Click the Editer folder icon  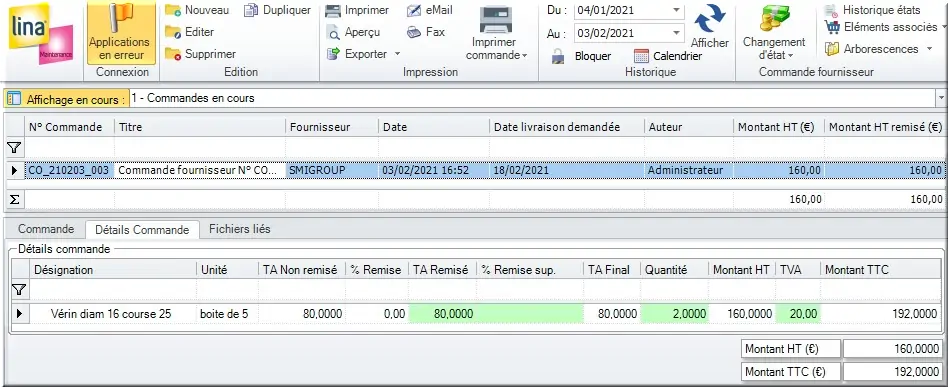tap(173, 32)
